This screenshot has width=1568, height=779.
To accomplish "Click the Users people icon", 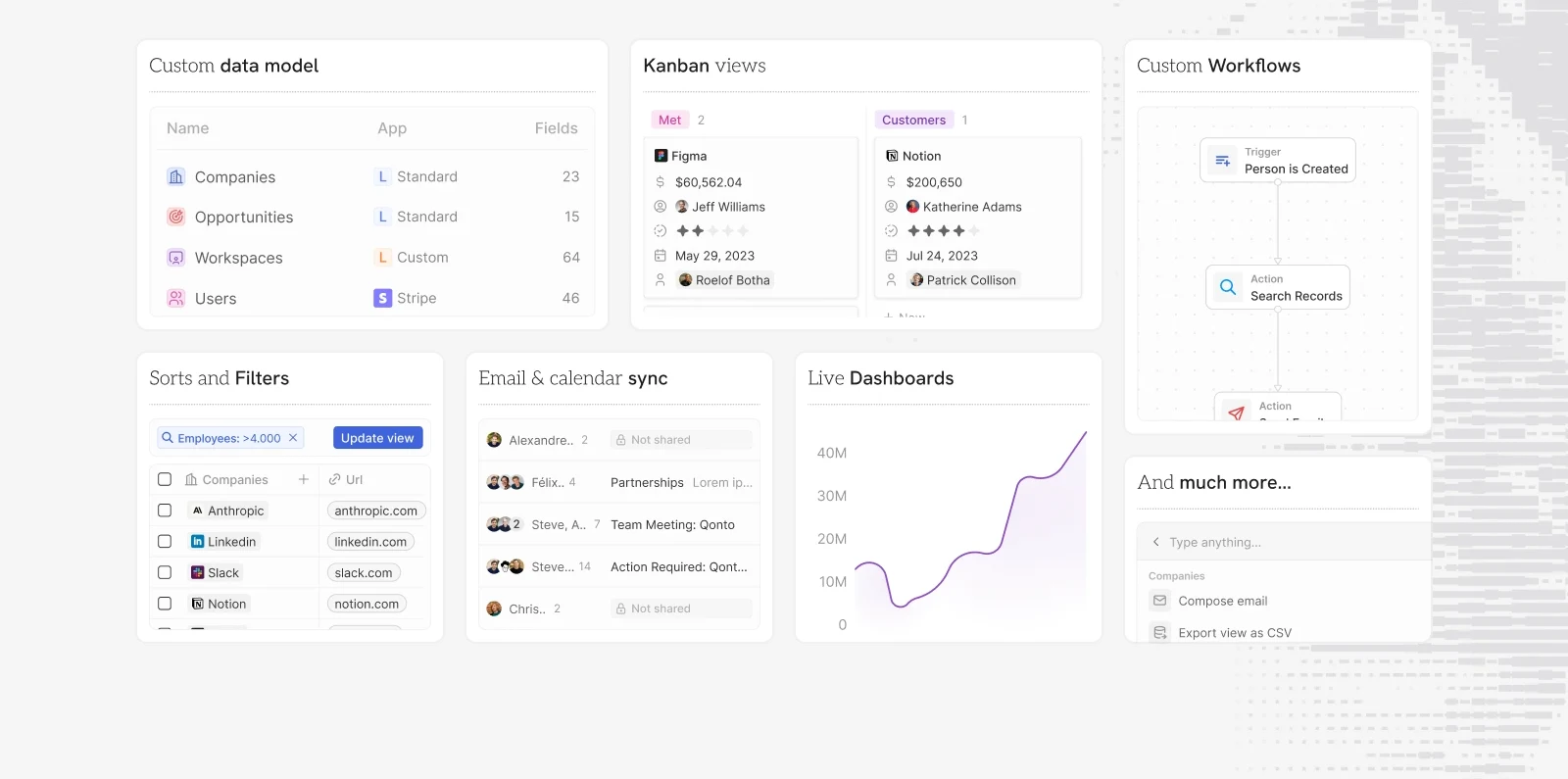I will [x=176, y=298].
